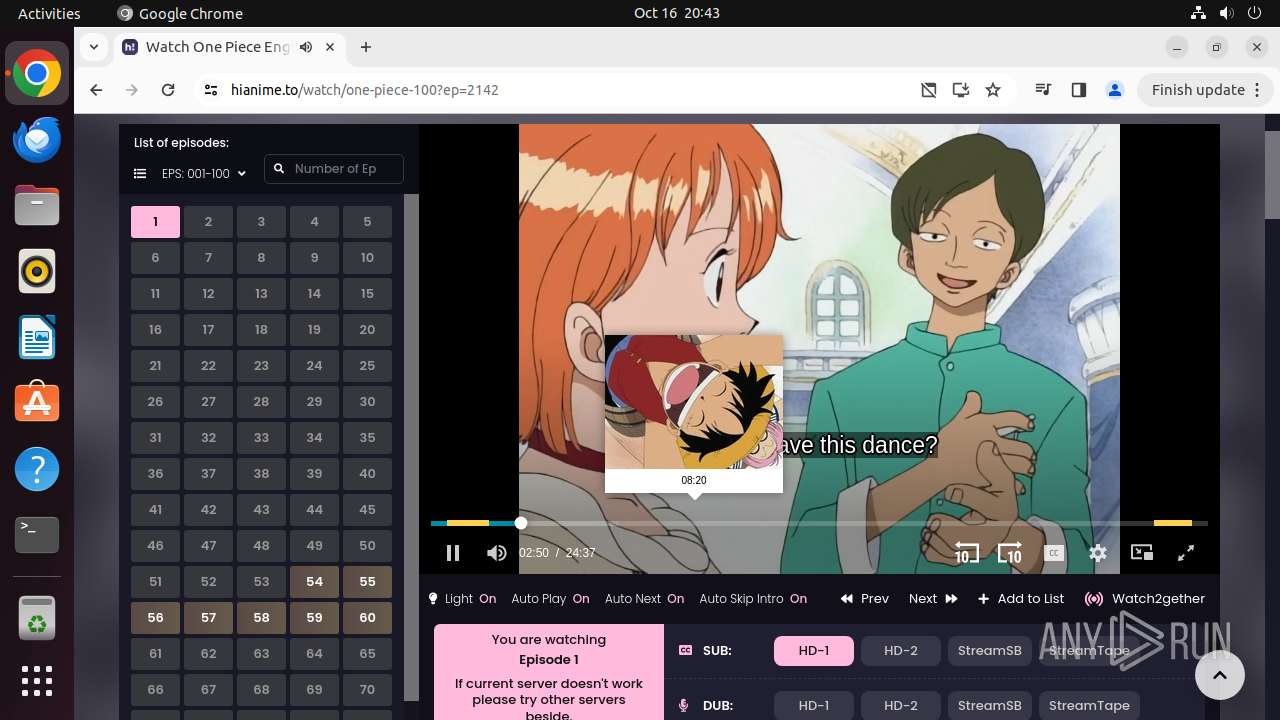Open Watch2gether
Image resolution: width=1280 pixels, height=720 pixels.
point(1145,599)
